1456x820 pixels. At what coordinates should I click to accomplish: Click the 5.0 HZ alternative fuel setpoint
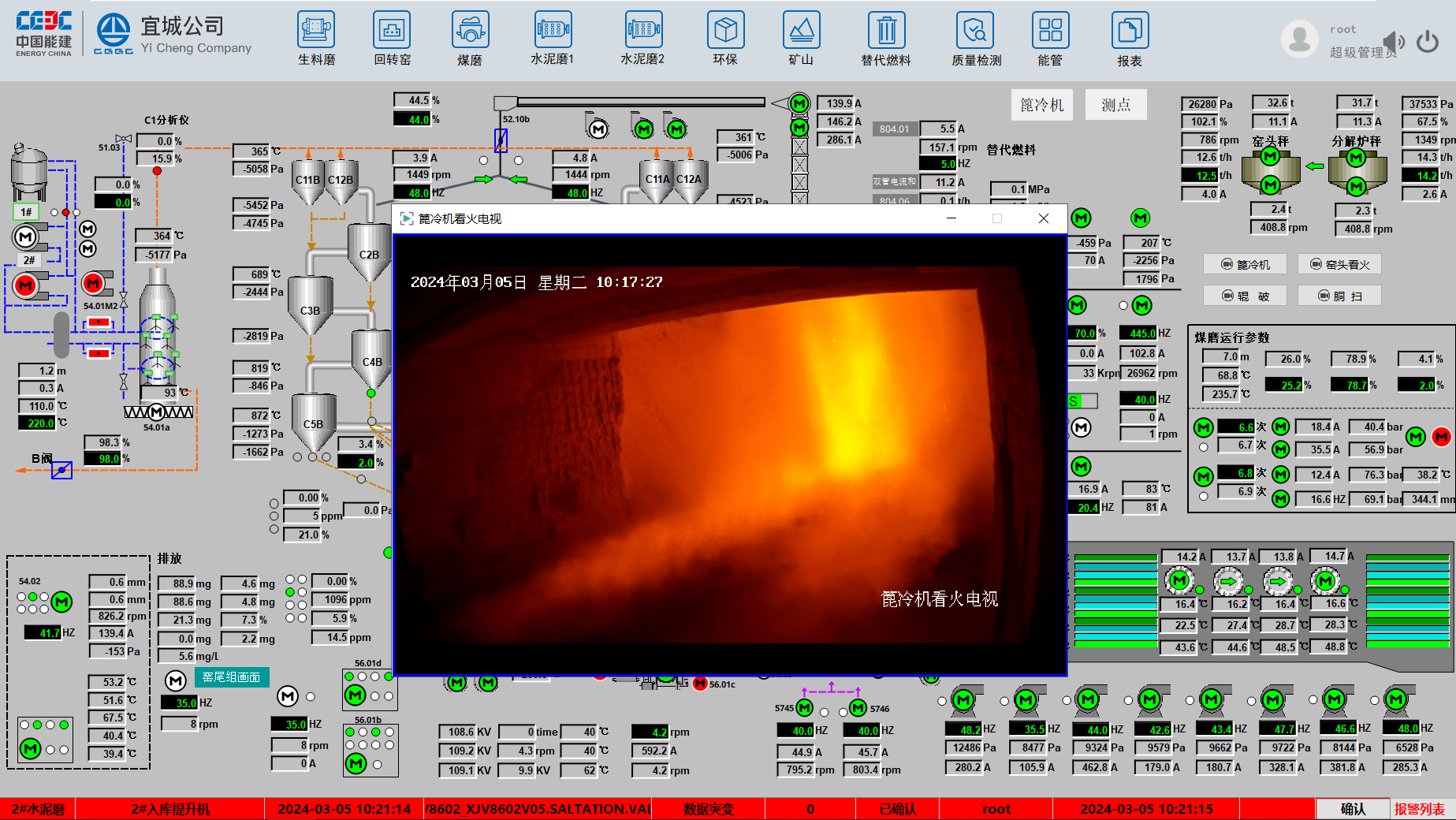point(939,163)
